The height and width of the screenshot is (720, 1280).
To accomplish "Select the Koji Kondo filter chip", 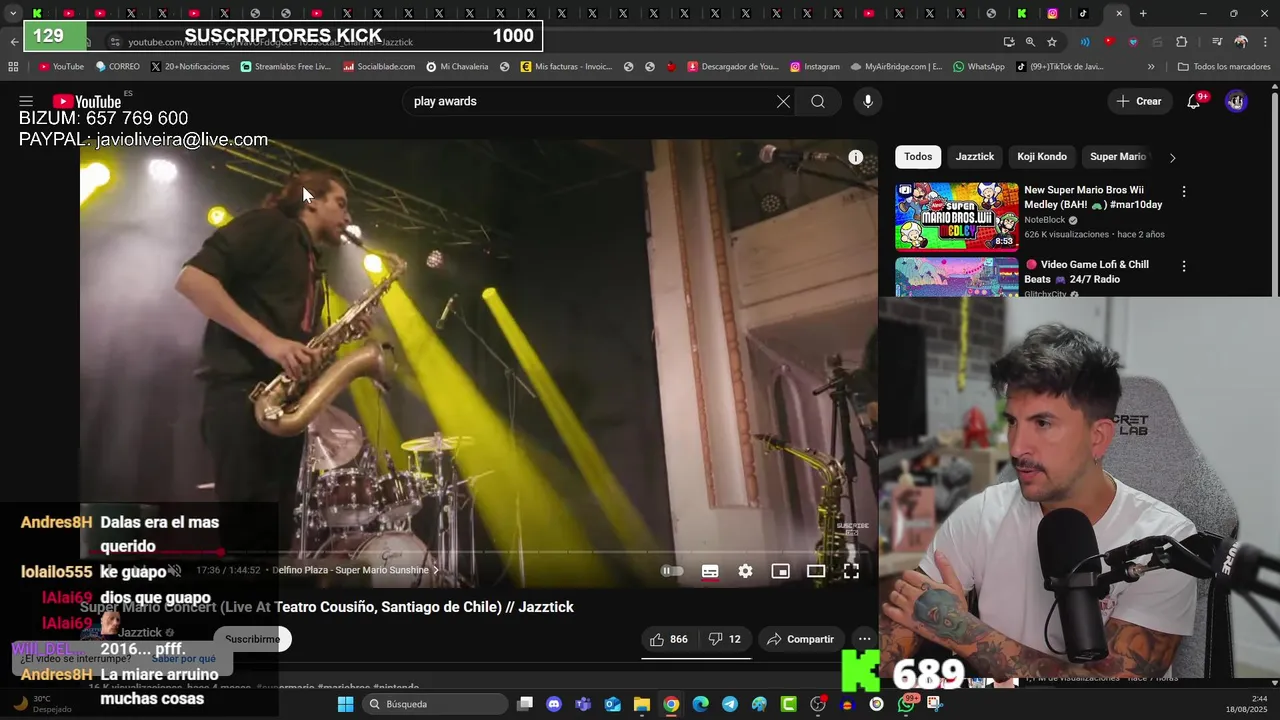I will pyautogui.click(x=1042, y=156).
